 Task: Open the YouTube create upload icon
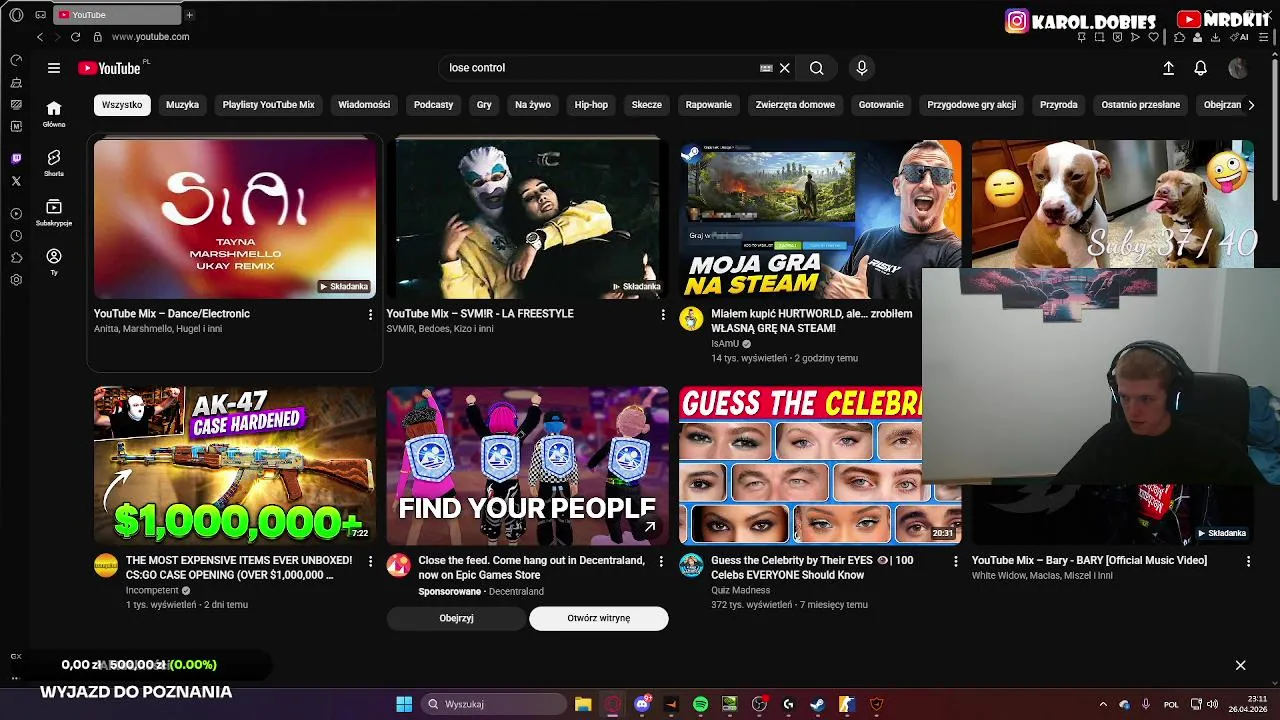(x=1168, y=68)
